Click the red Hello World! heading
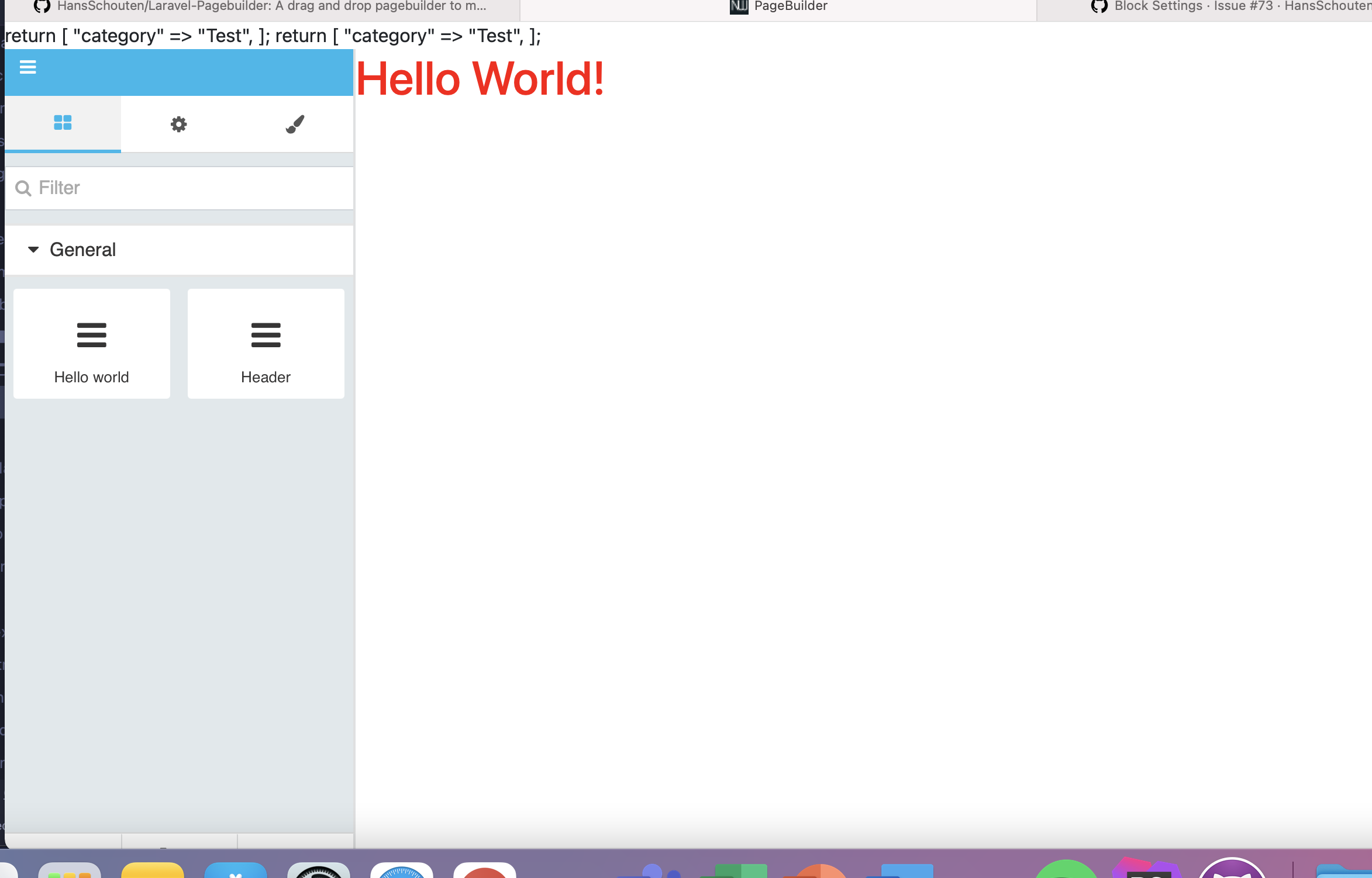 click(x=480, y=80)
